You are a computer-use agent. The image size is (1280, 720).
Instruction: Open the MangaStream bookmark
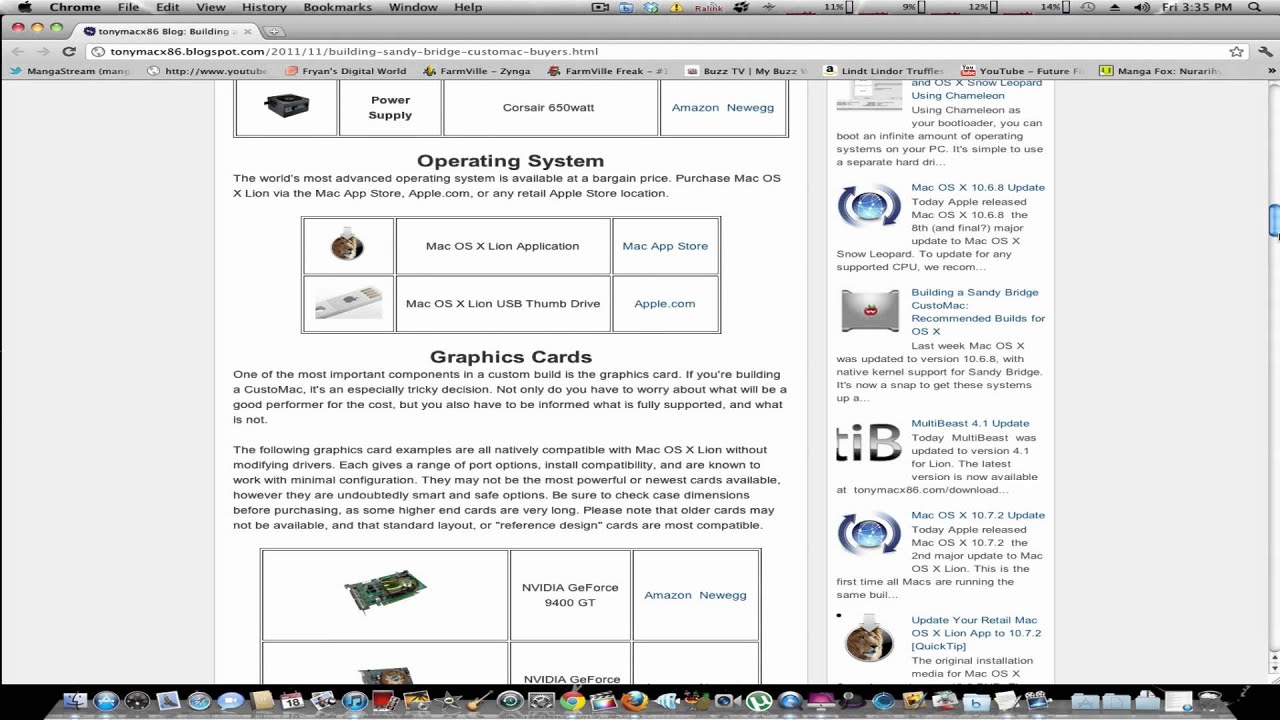71,71
